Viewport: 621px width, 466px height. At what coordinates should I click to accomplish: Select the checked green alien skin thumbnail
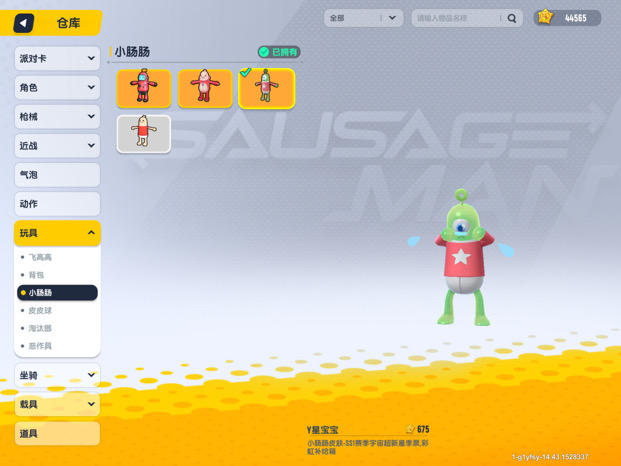[x=267, y=88]
